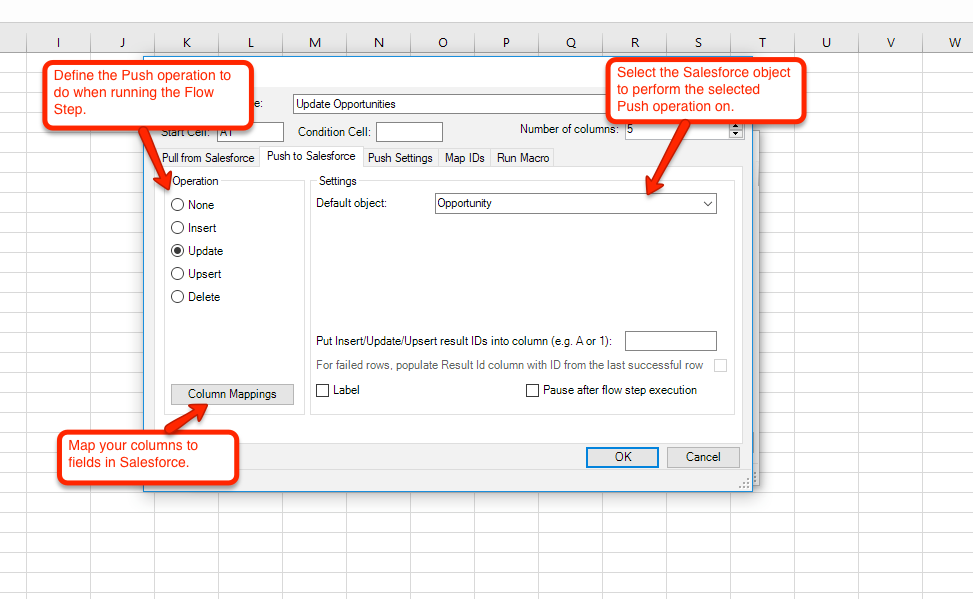973x599 pixels.
Task: Select spreadsheet column L header
Action: point(251,42)
